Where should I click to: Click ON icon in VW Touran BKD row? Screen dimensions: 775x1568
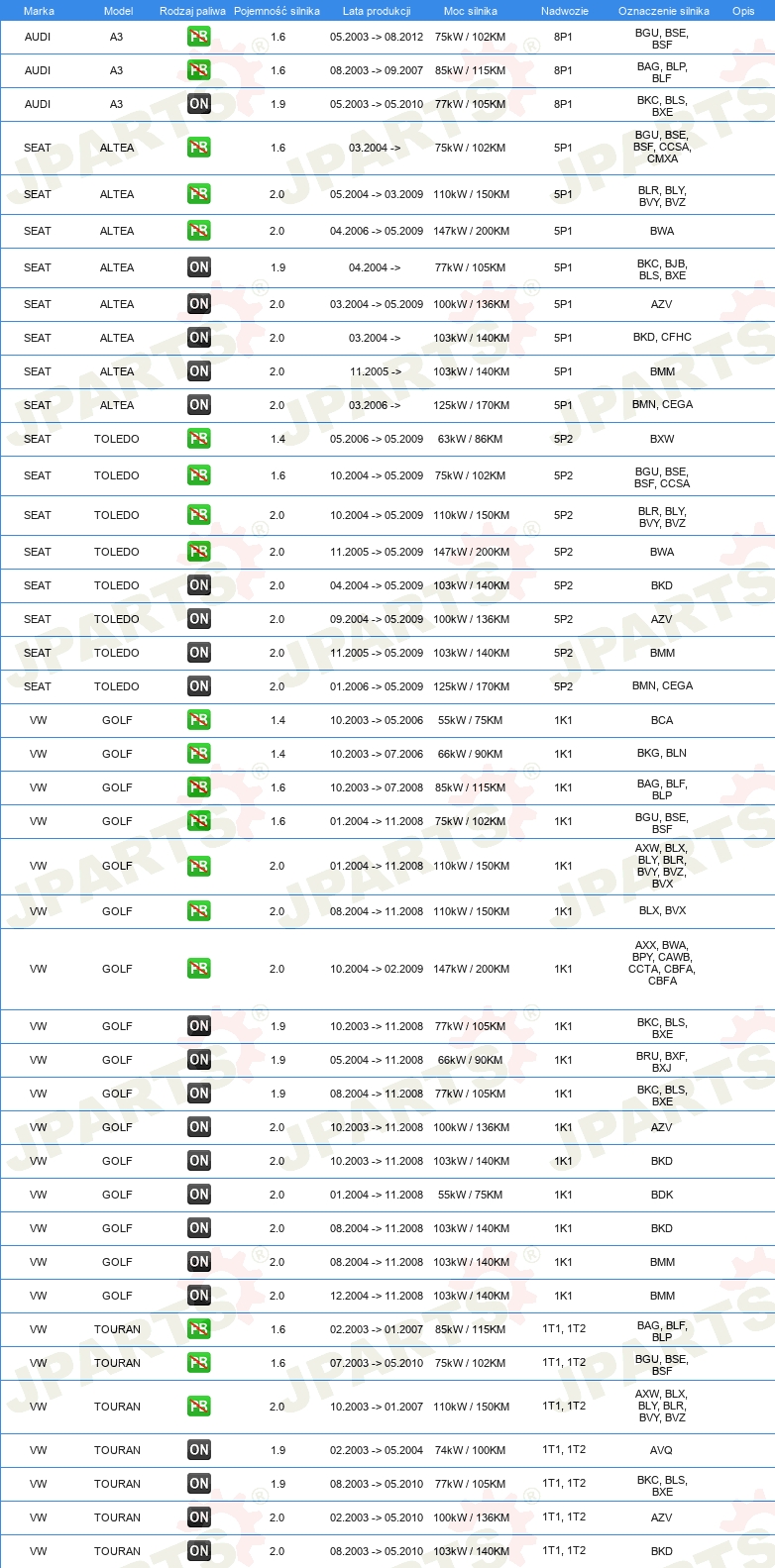pos(199,1551)
